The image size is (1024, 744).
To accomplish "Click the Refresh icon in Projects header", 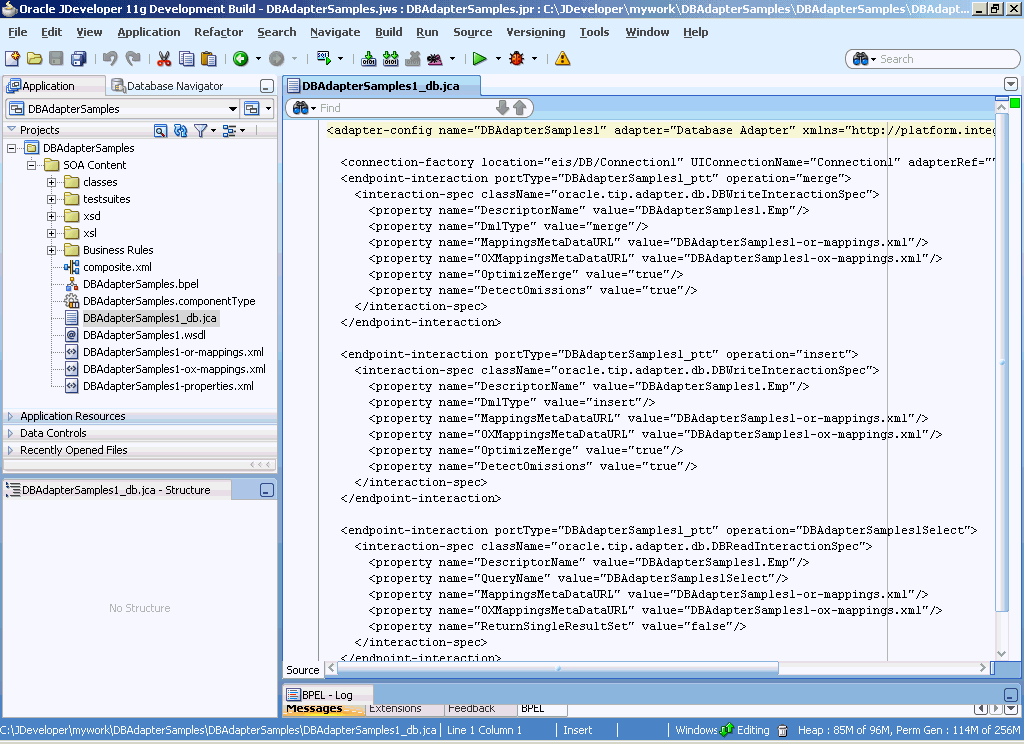I will pos(180,130).
